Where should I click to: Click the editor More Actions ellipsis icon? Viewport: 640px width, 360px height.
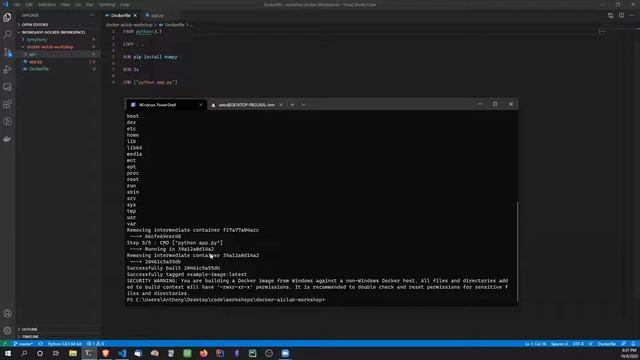pyautogui.click(x=632, y=16)
